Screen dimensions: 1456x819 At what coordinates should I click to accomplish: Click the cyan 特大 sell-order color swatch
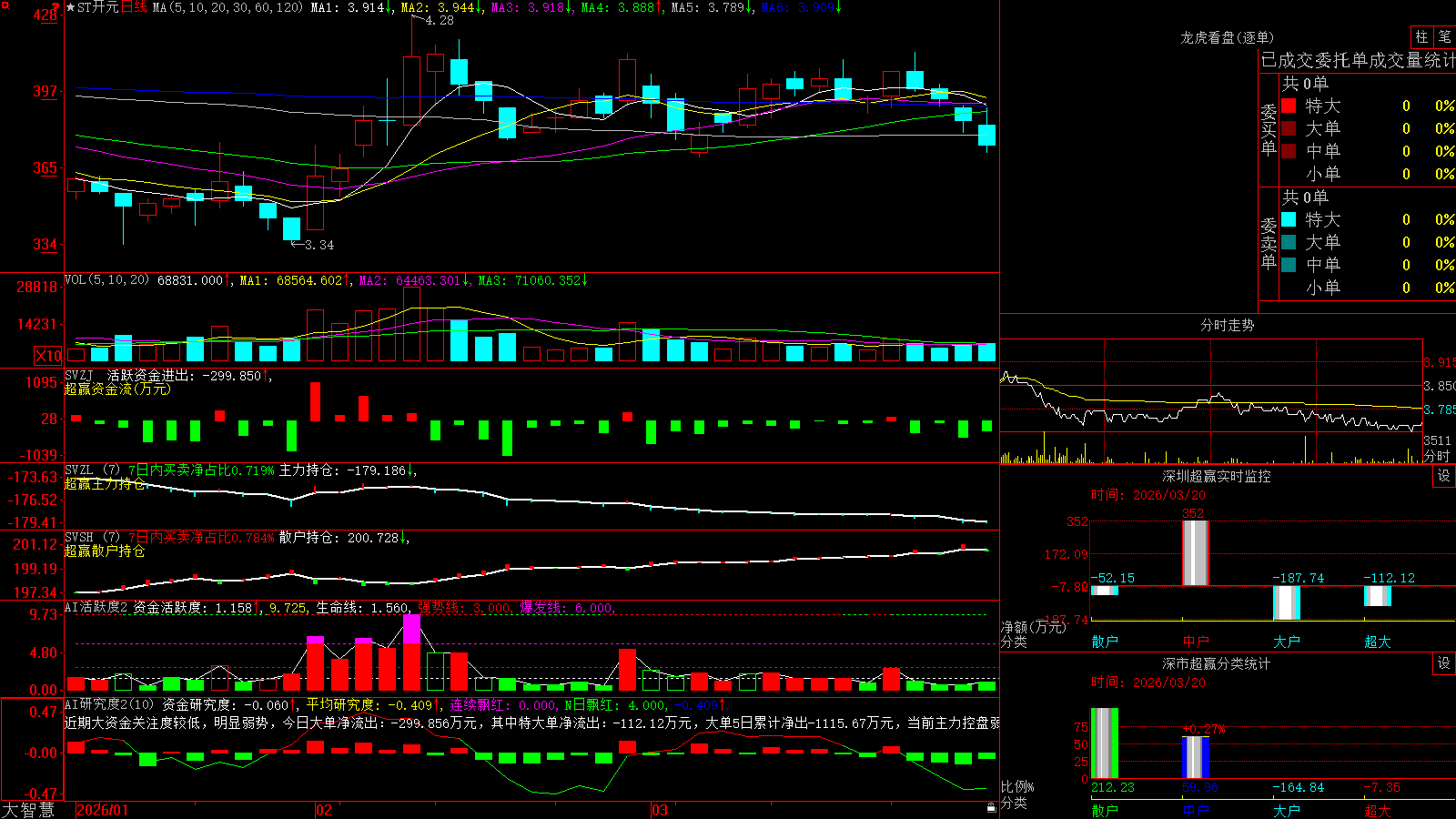[x=1289, y=219]
